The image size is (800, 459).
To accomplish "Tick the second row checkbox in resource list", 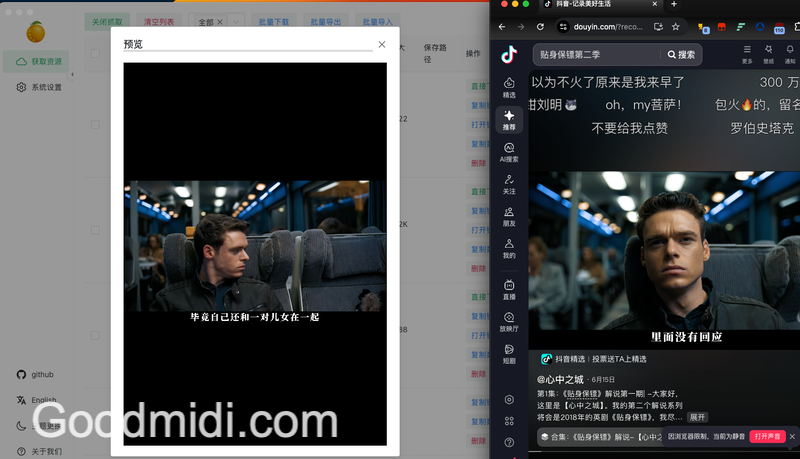I will click(x=95, y=230).
